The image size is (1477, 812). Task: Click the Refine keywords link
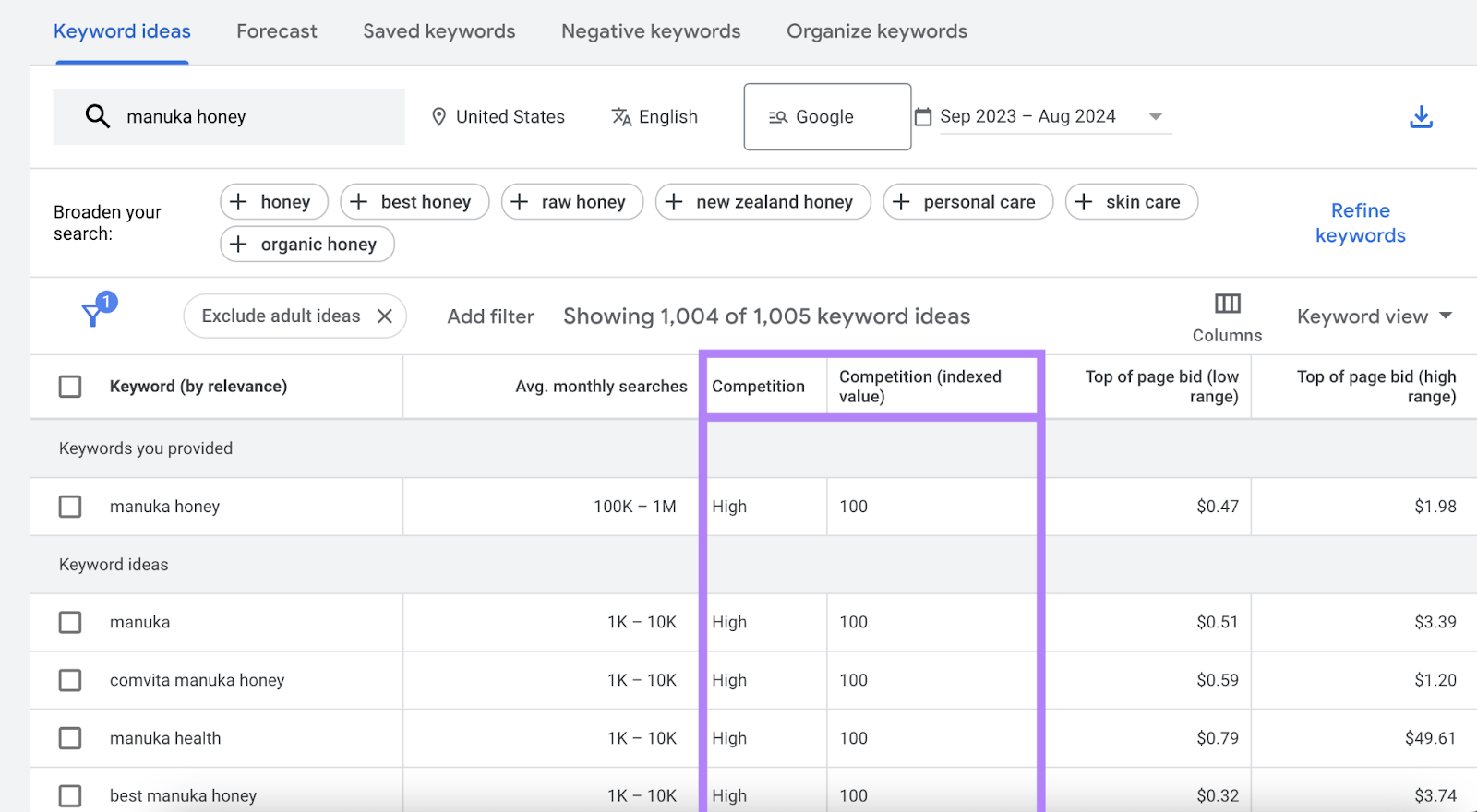pos(1361,223)
